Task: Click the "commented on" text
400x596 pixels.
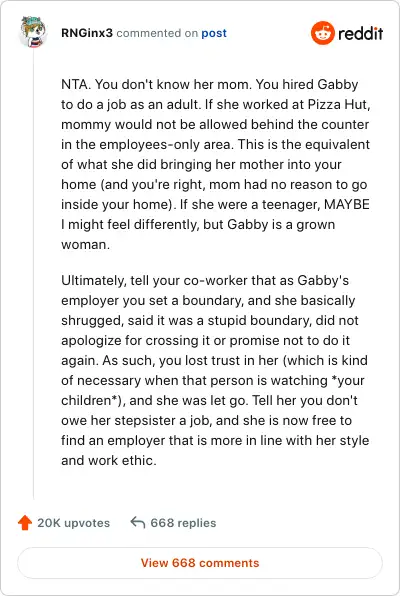Action: (x=157, y=33)
